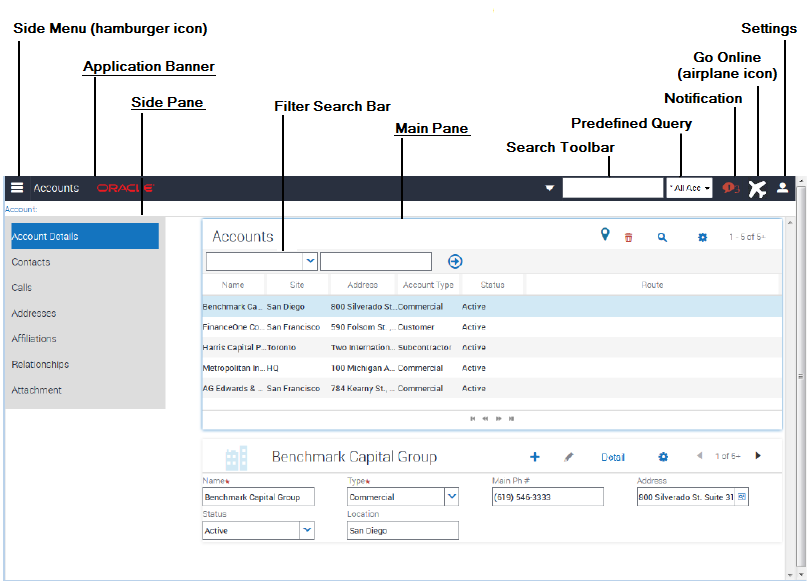Expand the filter field dropdown

(310, 261)
